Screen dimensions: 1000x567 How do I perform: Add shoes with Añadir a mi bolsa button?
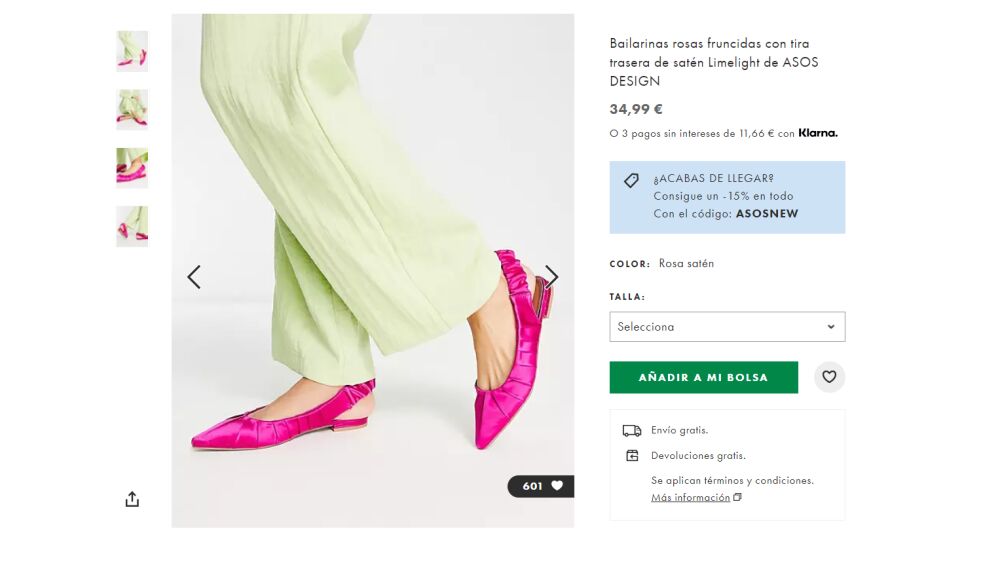tap(703, 377)
